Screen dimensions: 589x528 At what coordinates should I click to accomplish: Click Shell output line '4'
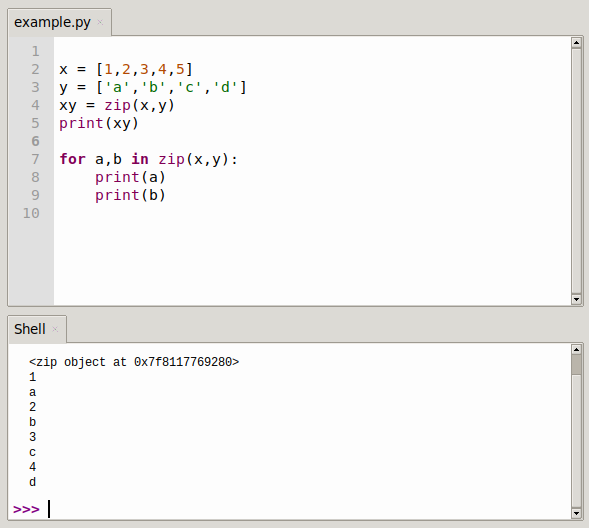[33, 467]
